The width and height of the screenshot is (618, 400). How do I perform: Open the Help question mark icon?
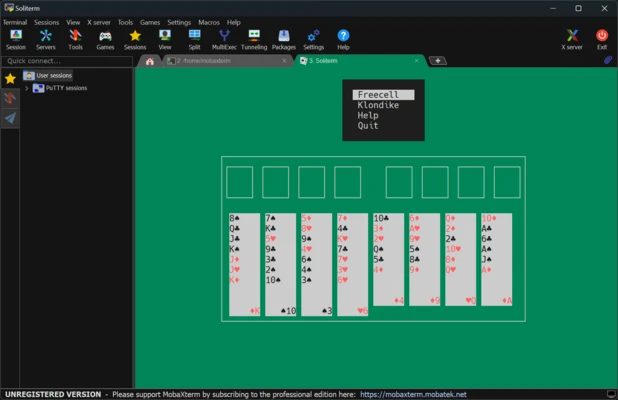coord(343,40)
